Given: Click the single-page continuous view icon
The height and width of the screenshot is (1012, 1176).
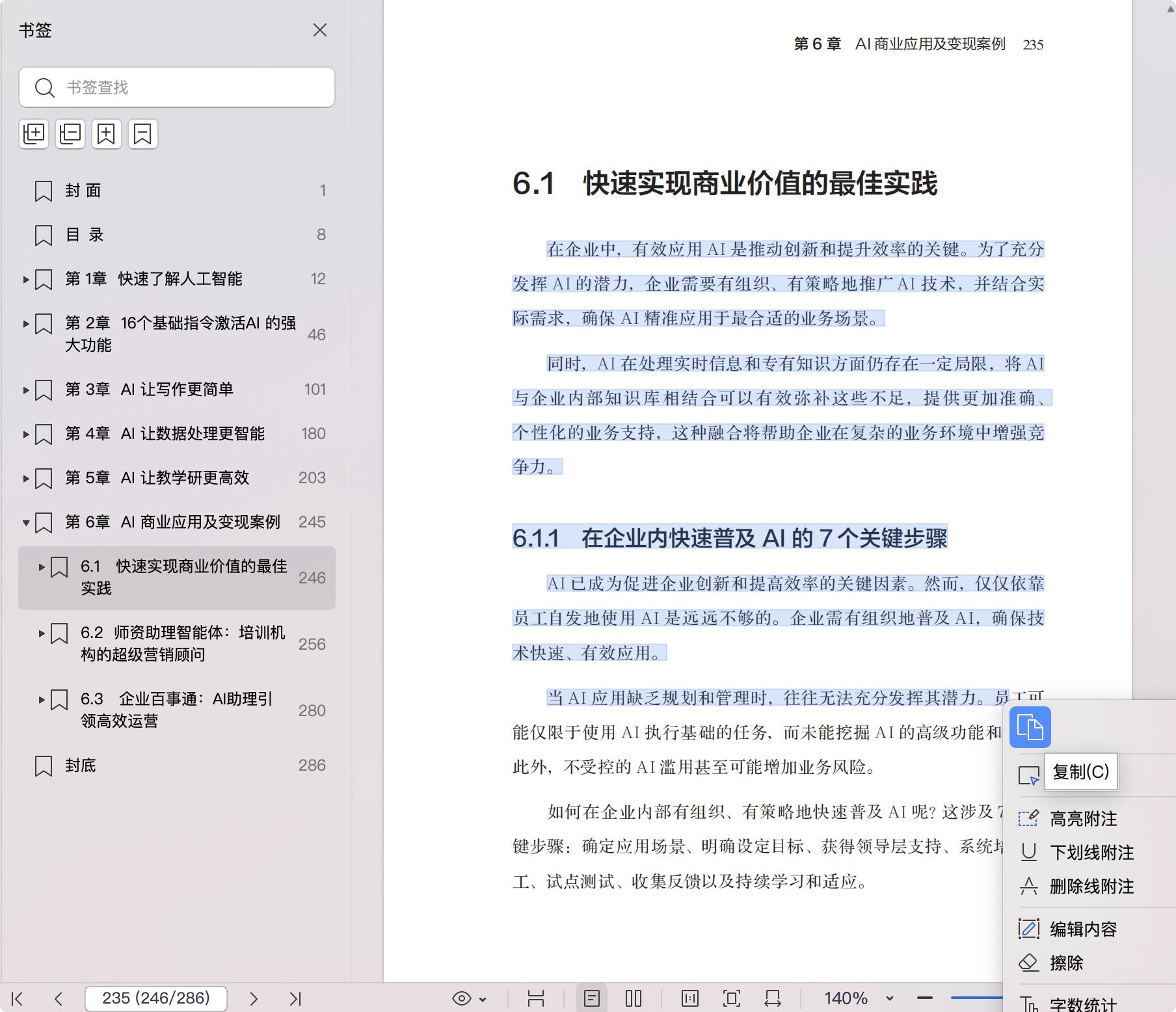Looking at the screenshot, I should point(592,998).
